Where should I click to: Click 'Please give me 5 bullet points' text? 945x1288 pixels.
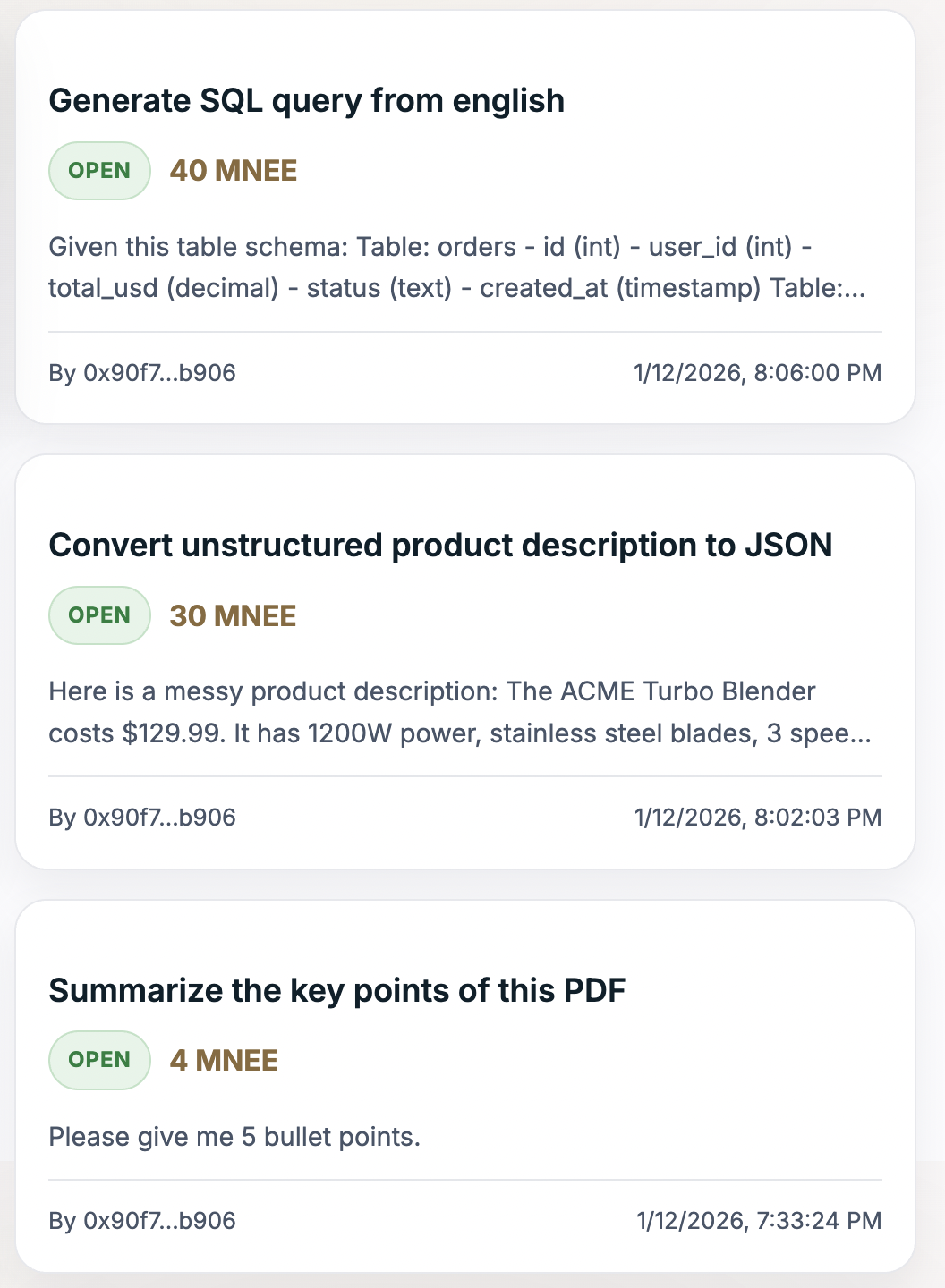pos(234,1137)
